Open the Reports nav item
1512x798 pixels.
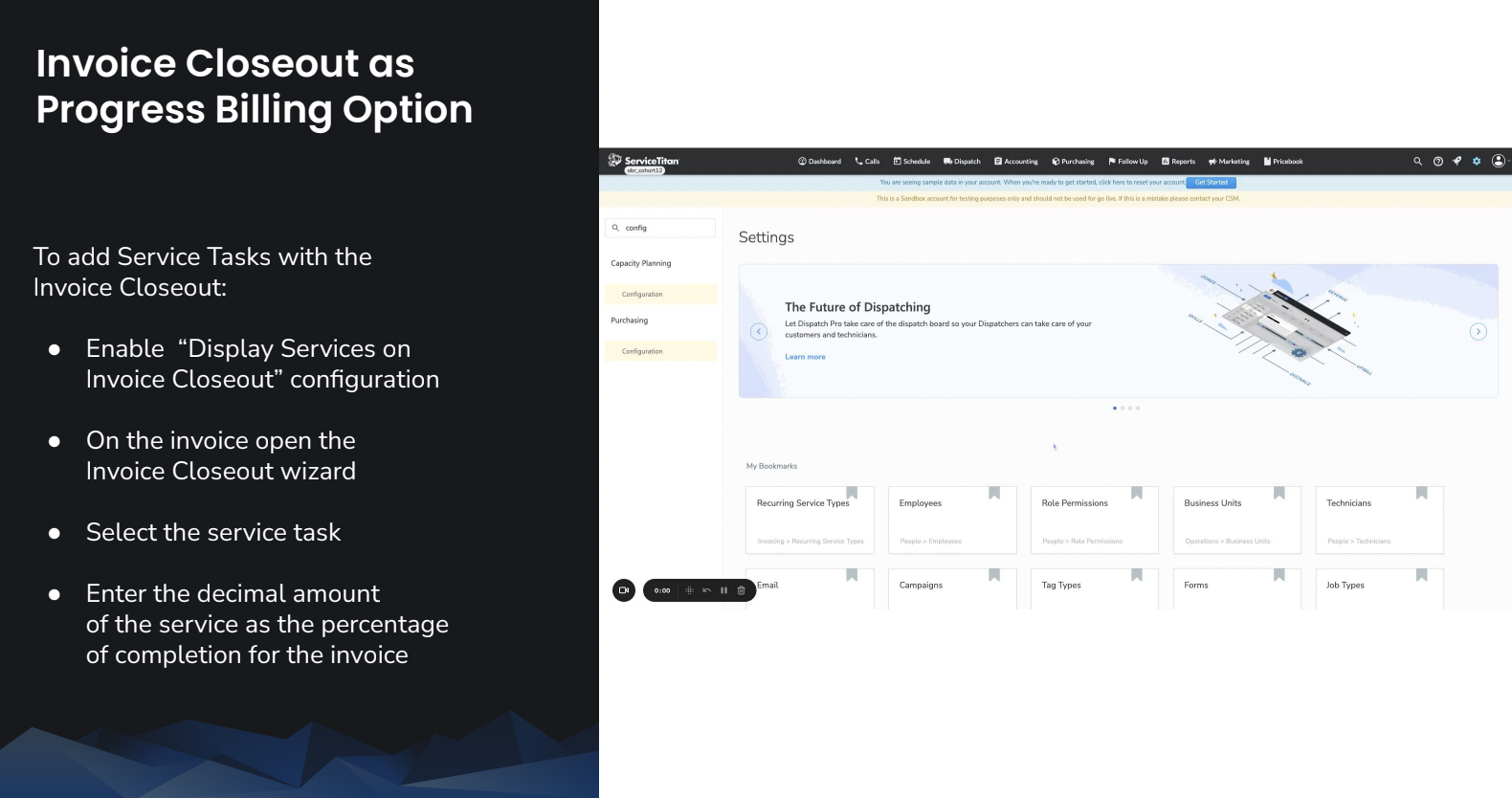tap(1178, 162)
